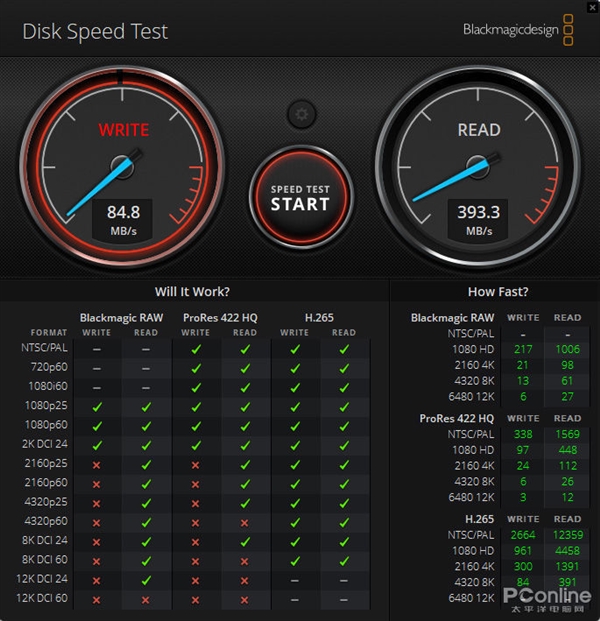Click red X for 2160p25 Blackmagic RAW write

[x=97, y=465]
